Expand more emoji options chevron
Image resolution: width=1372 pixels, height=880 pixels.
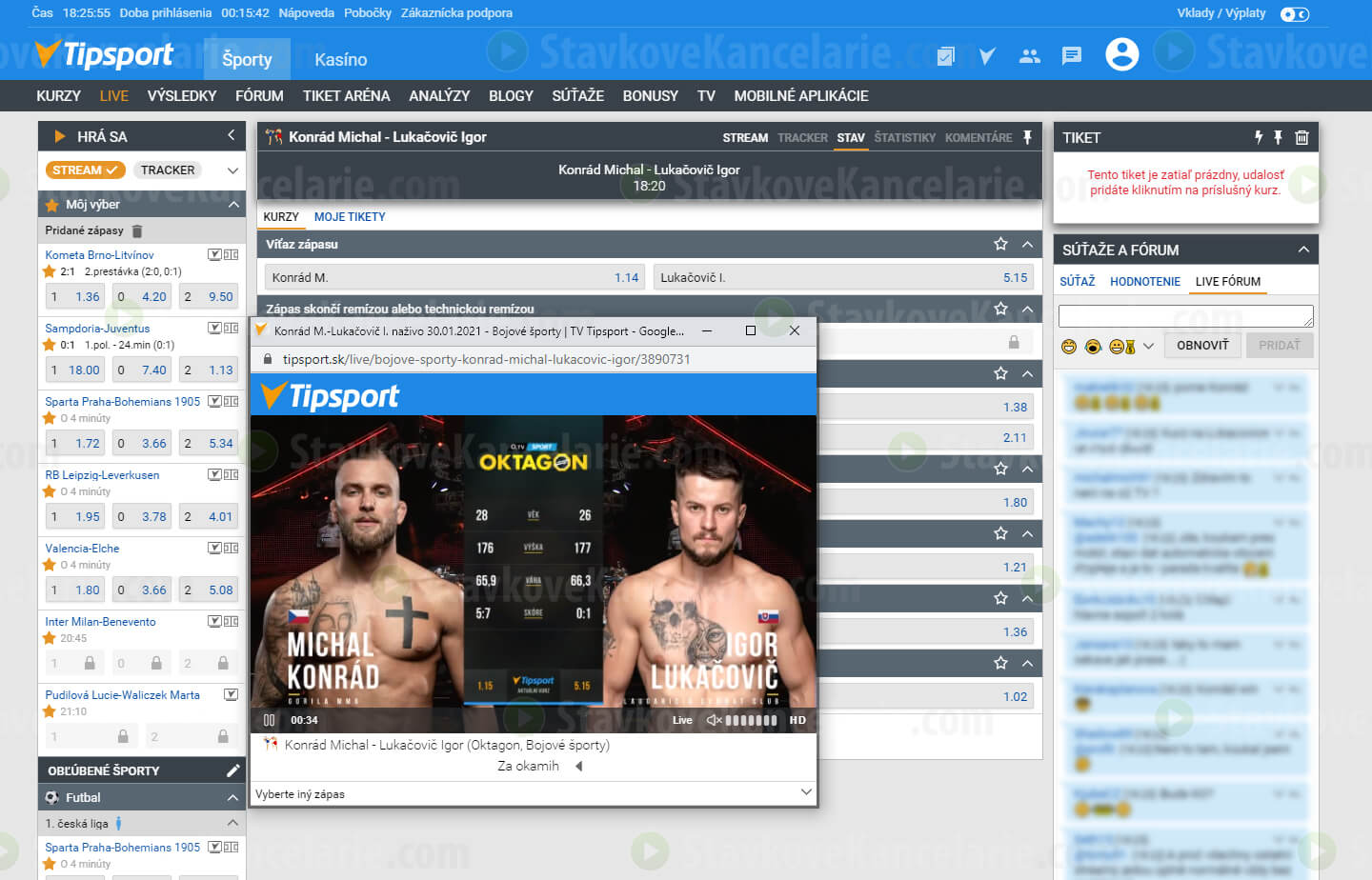[x=1148, y=347]
